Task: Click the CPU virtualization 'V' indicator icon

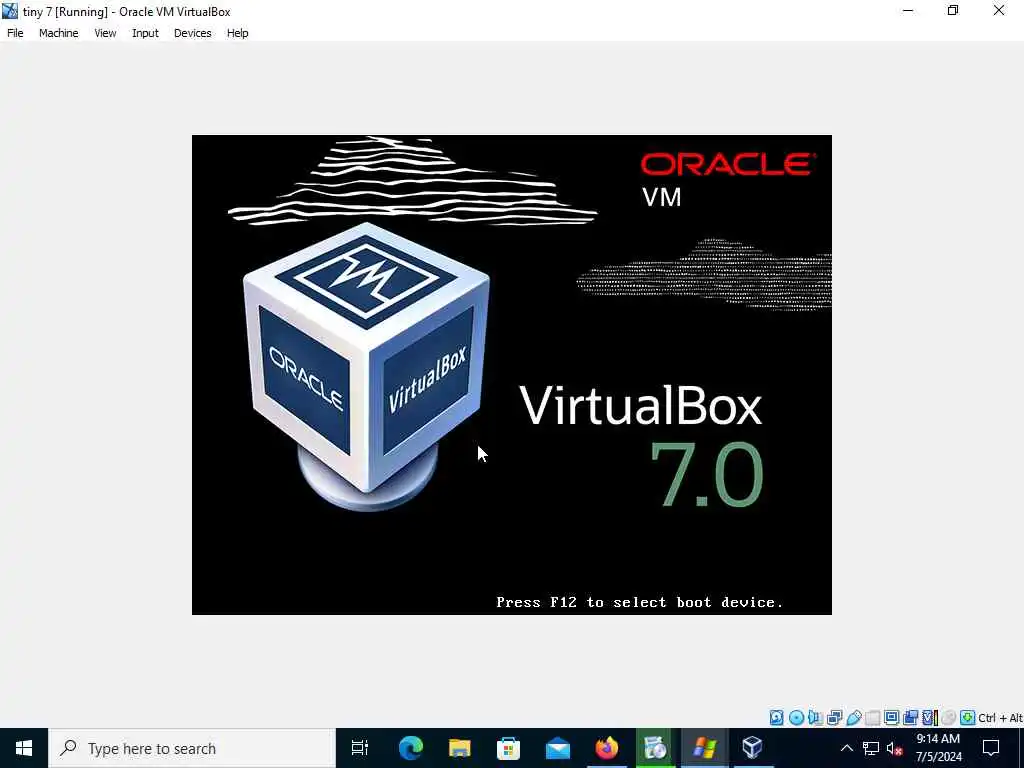Action: [930, 718]
